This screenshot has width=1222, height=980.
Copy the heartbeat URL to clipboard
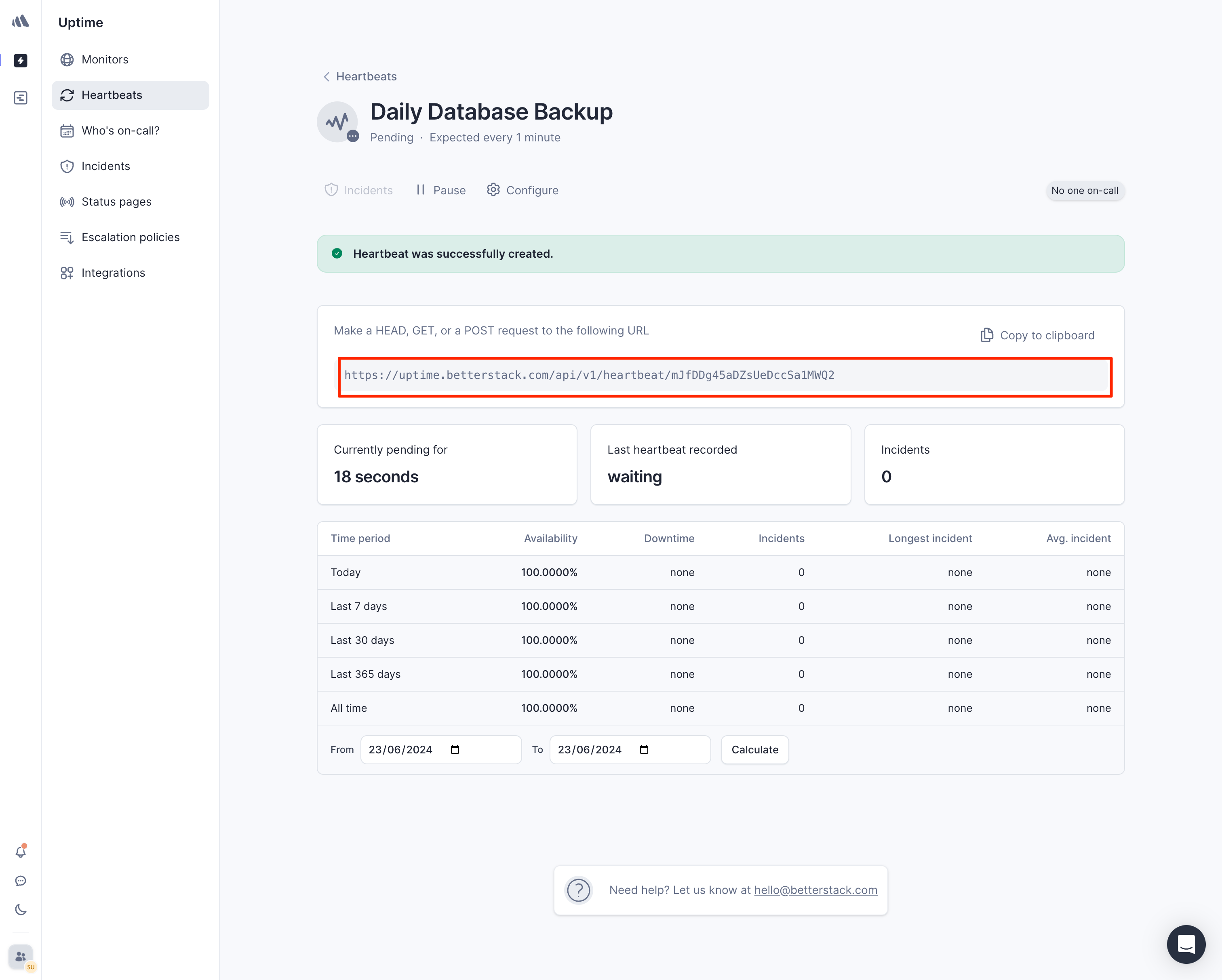[x=1037, y=335]
